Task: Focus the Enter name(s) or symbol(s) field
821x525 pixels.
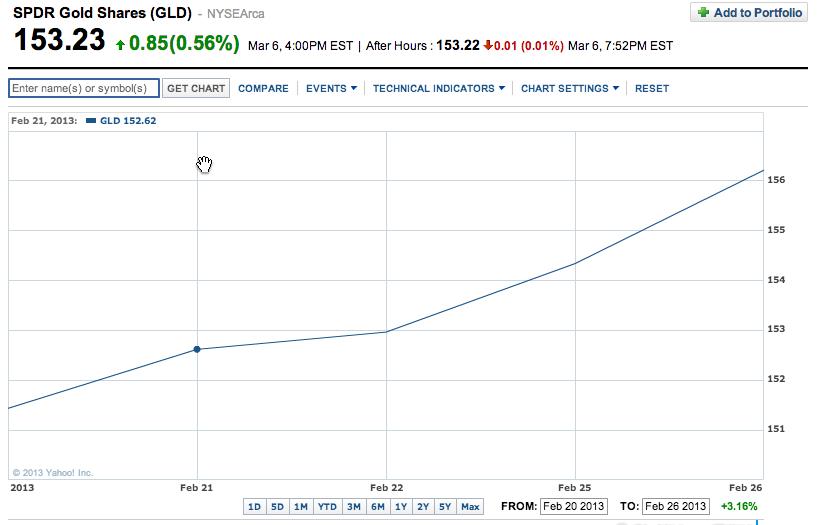Action: [84, 88]
